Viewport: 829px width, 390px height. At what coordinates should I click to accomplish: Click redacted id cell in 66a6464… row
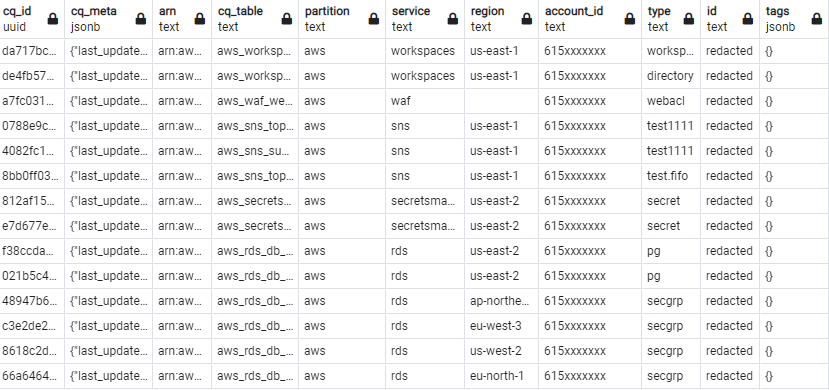pyautogui.click(x=730, y=376)
